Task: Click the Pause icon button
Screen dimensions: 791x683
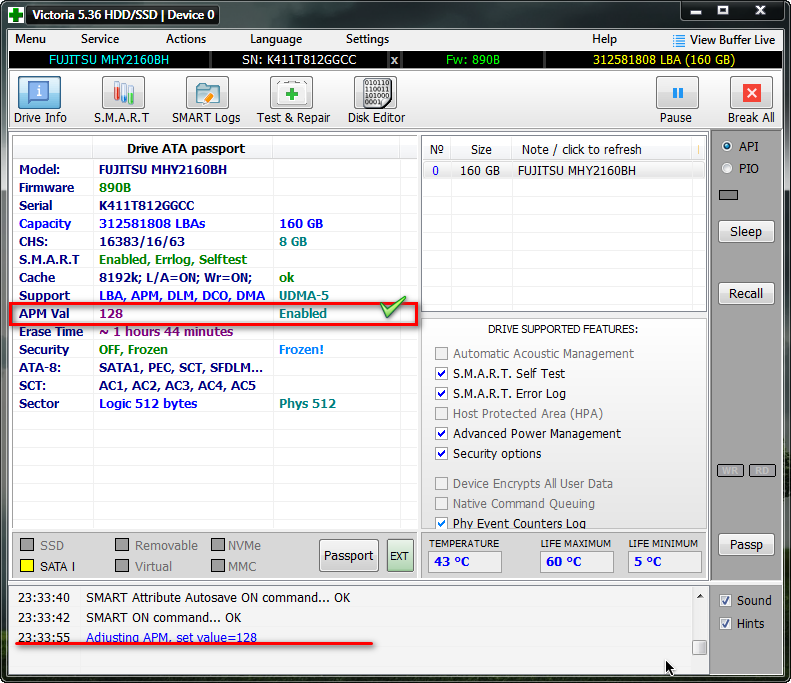Action: coord(677,92)
